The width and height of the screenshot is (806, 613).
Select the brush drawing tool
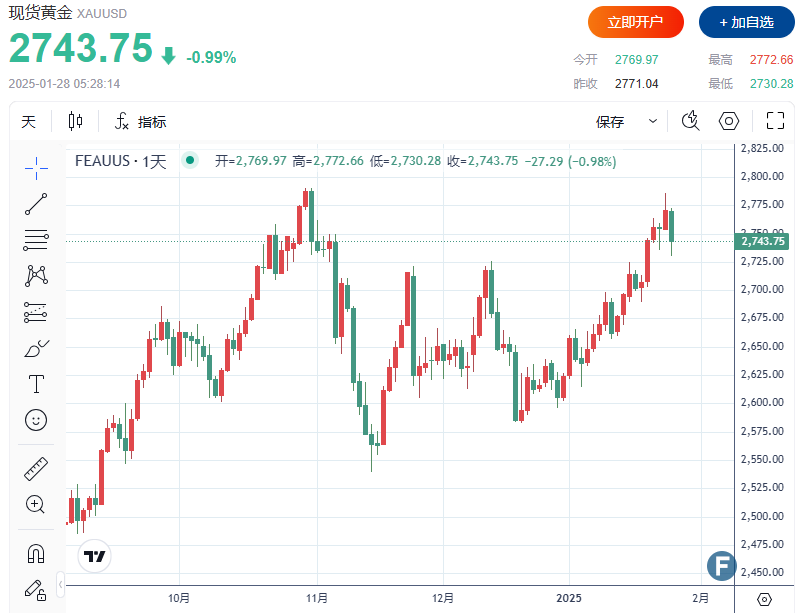click(36, 348)
